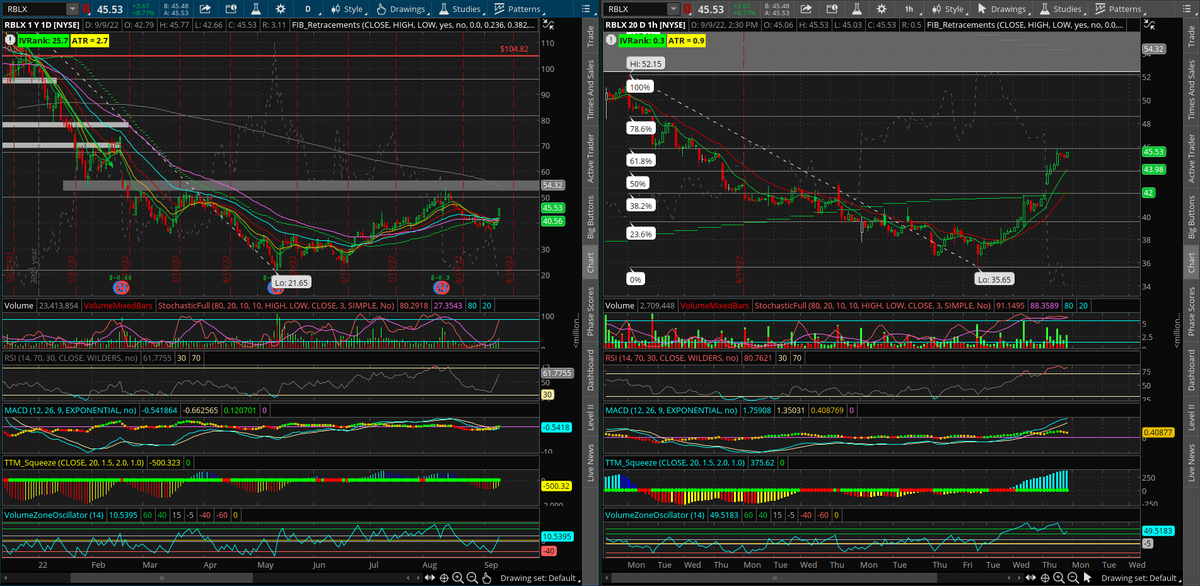Click the 54.32 price bubble on left chart

(x=552, y=185)
